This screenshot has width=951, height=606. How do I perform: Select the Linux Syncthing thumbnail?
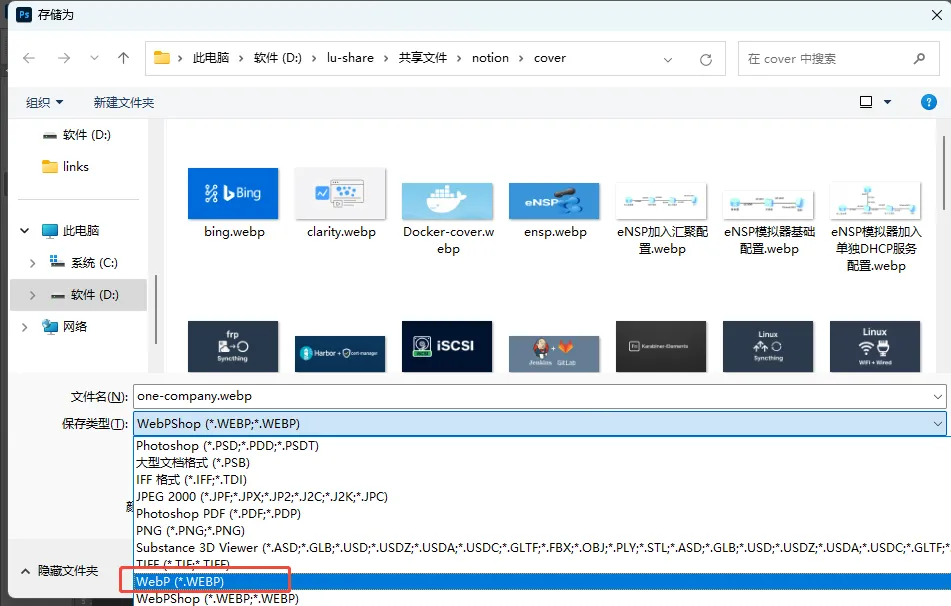pos(768,346)
